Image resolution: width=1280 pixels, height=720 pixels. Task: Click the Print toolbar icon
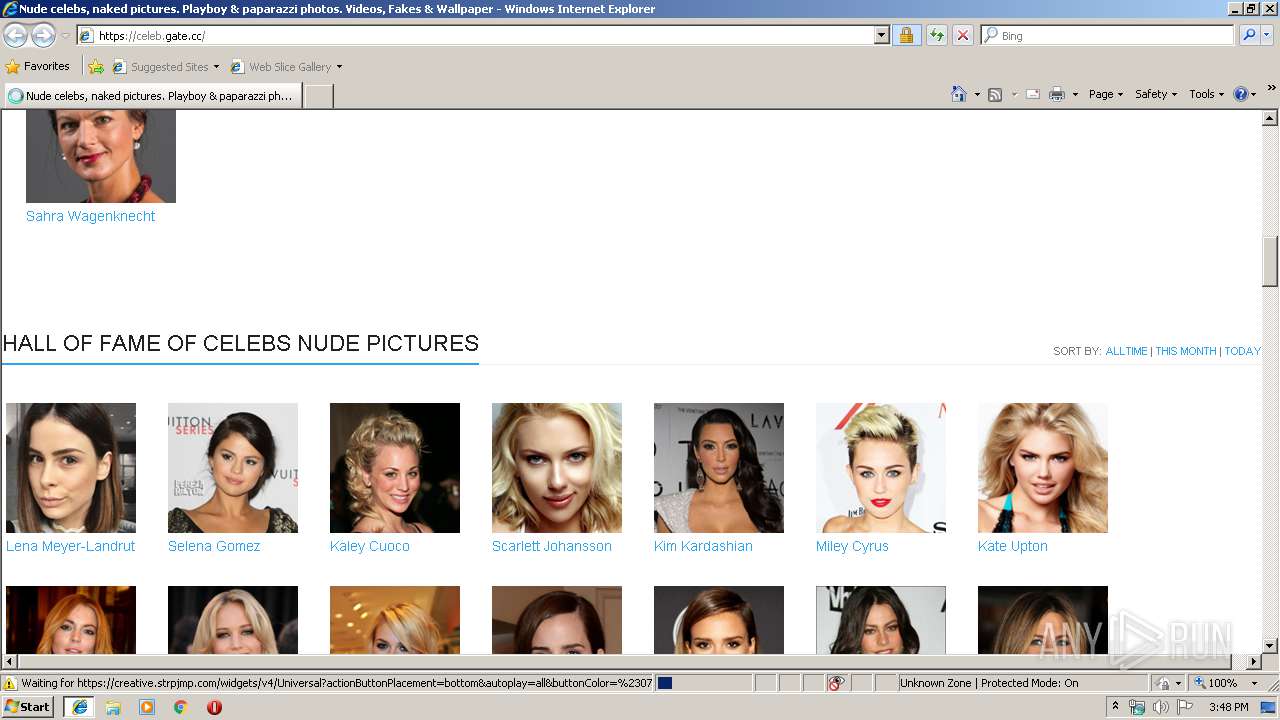coord(1057,94)
